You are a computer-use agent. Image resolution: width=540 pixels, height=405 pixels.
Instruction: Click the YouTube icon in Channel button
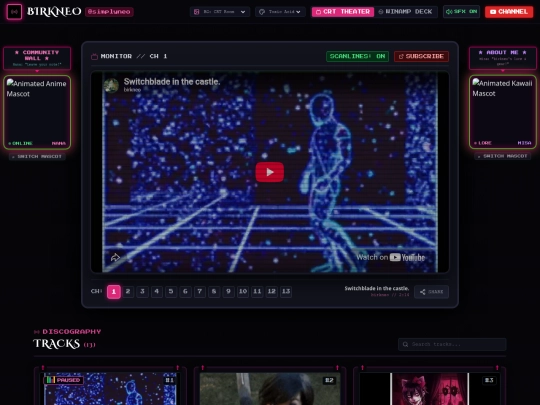point(493,12)
